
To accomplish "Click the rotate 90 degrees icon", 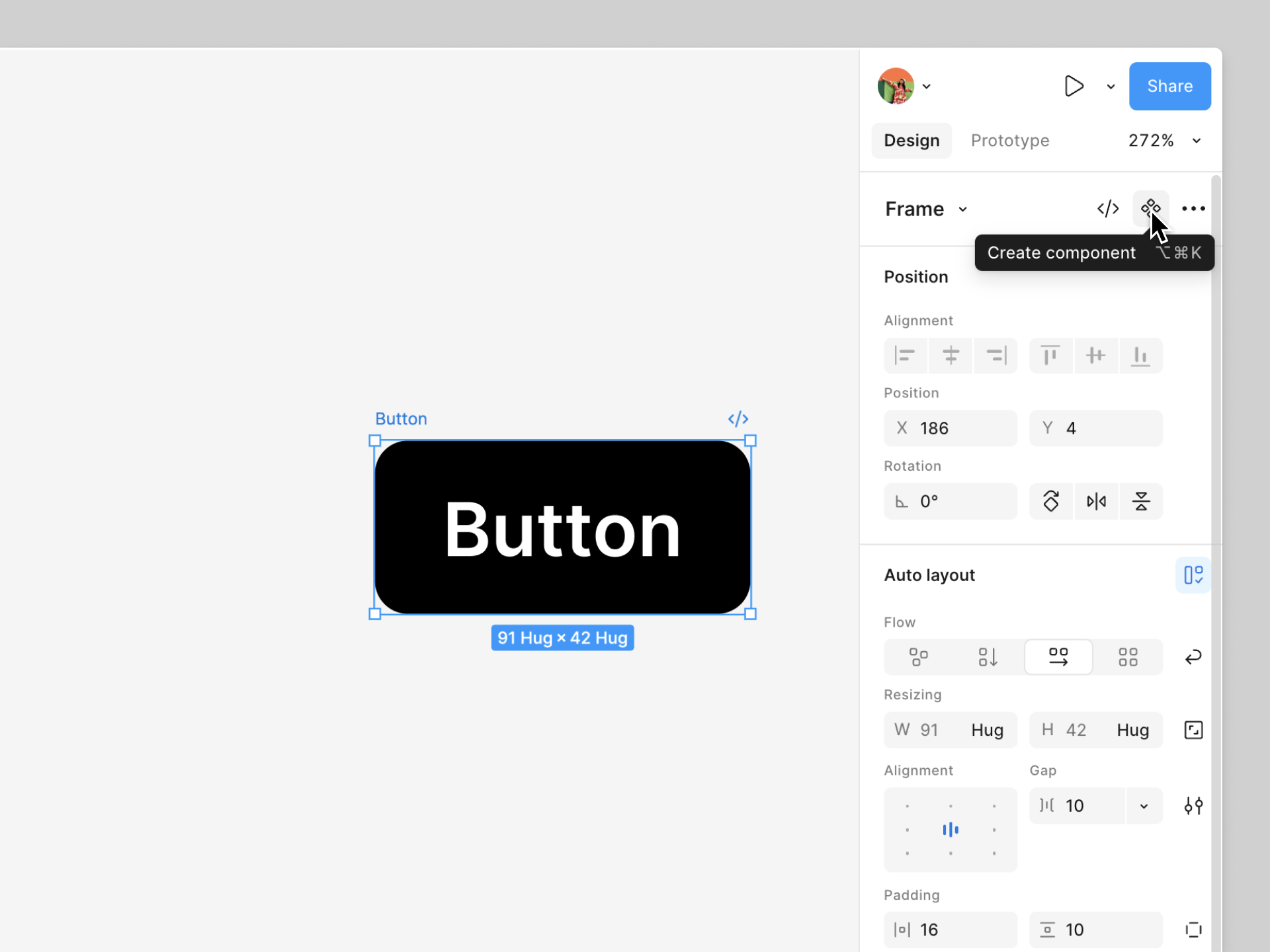I will [x=1051, y=502].
